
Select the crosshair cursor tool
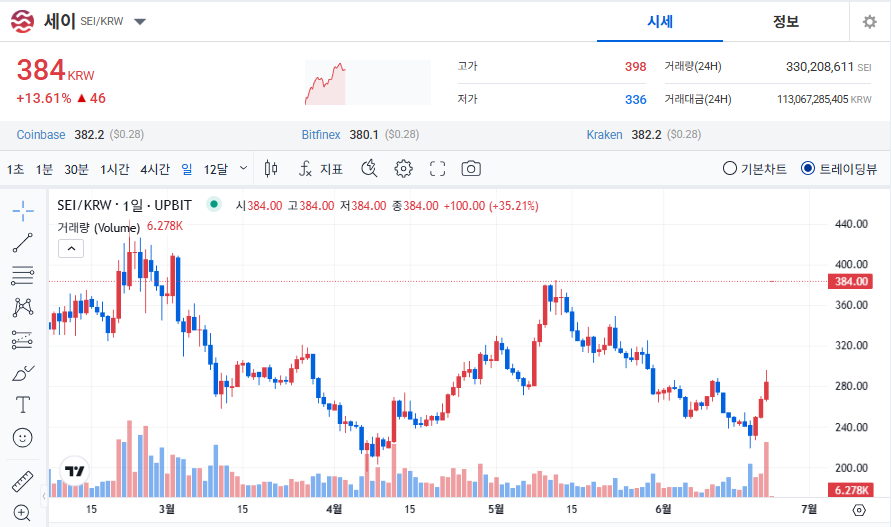coord(23,211)
